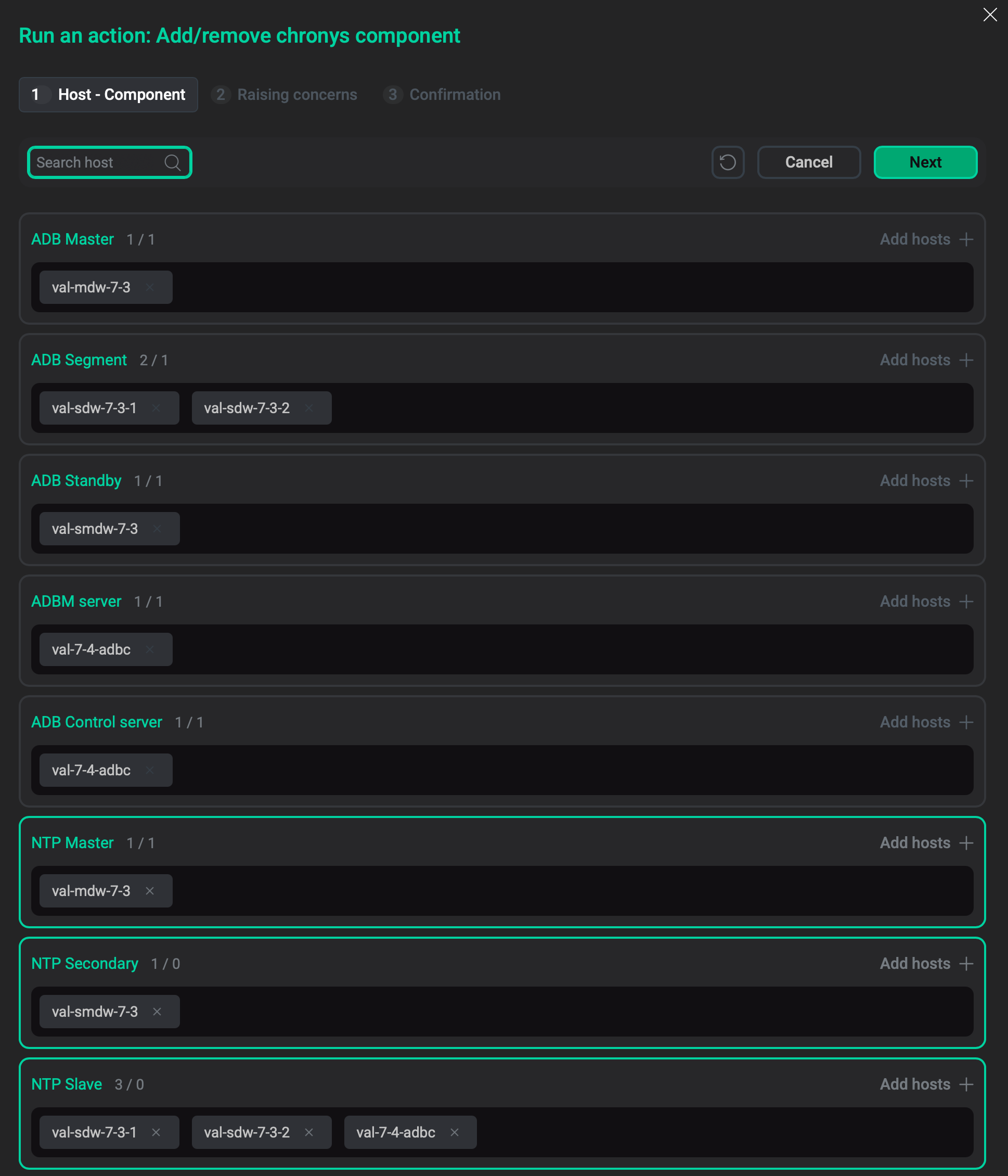Add hosts to ADB Control server section
The height and width of the screenshot is (1176, 1008).
tap(926, 722)
